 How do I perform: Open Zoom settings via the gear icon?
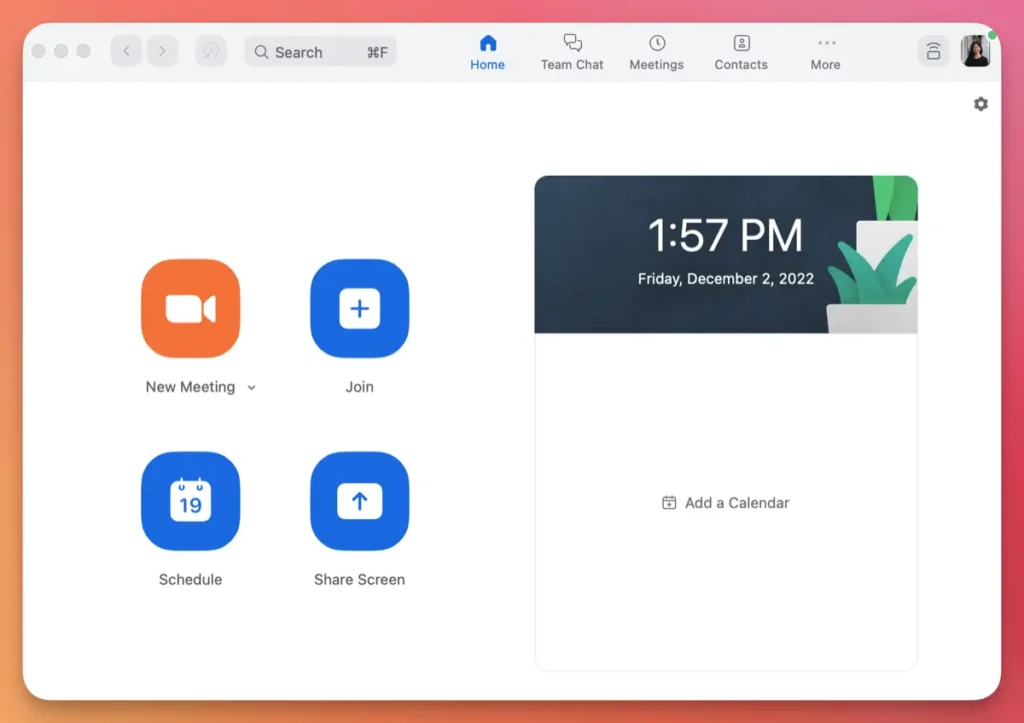point(980,103)
